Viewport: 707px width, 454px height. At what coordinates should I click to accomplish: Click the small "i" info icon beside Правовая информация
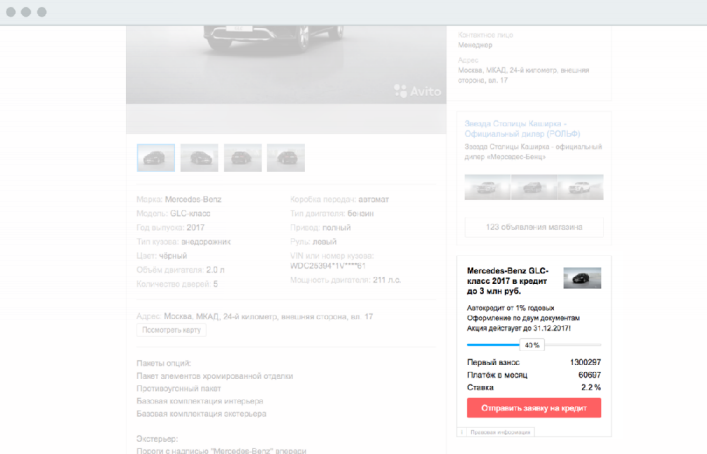pos(461,432)
